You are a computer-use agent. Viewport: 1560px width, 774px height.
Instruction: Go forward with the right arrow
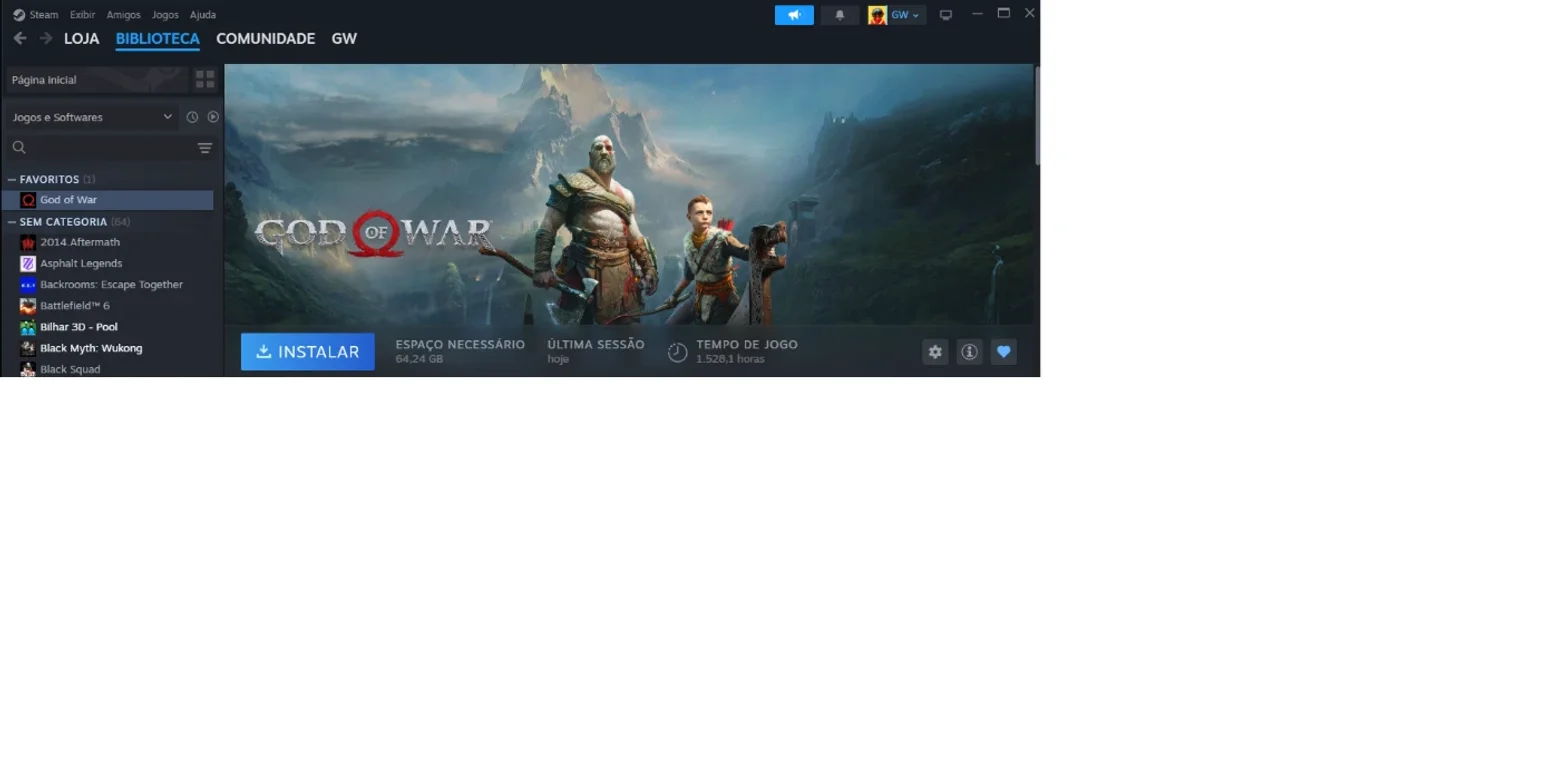[x=46, y=38]
